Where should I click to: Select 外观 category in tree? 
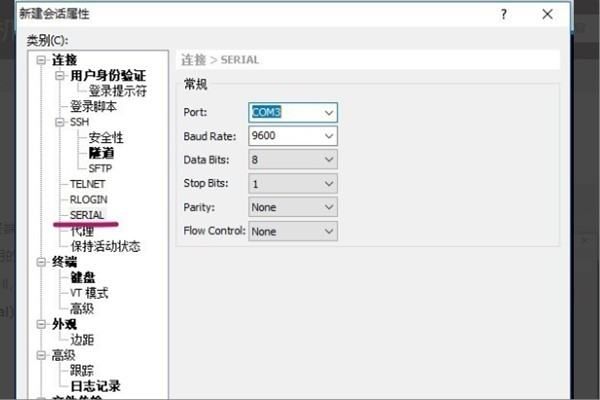64,324
